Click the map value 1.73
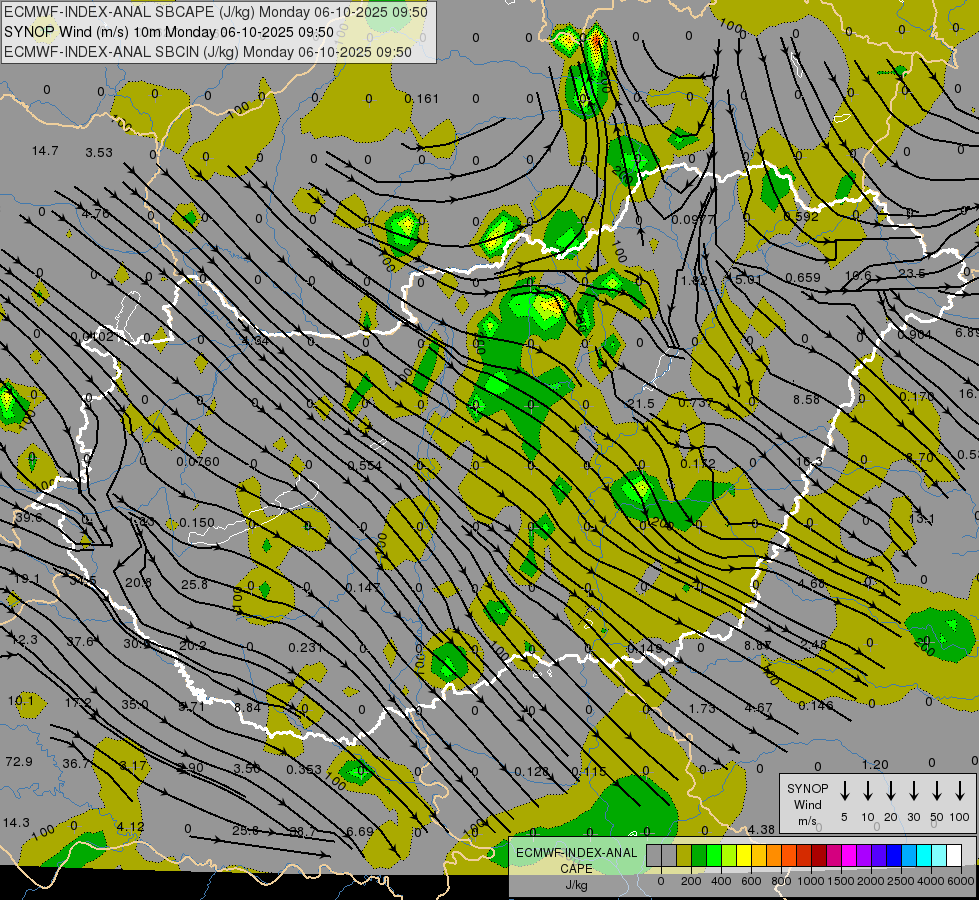The height and width of the screenshot is (900, 979). (702, 708)
